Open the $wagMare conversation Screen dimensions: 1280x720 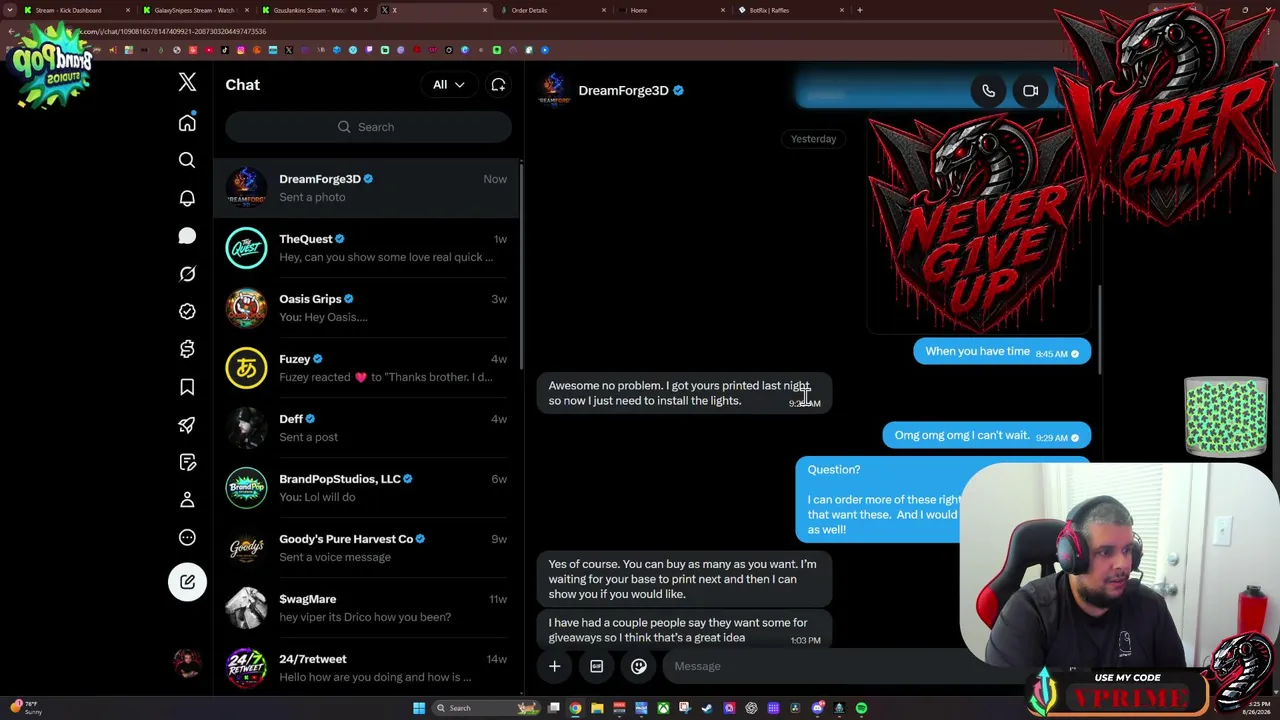point(368,608)
